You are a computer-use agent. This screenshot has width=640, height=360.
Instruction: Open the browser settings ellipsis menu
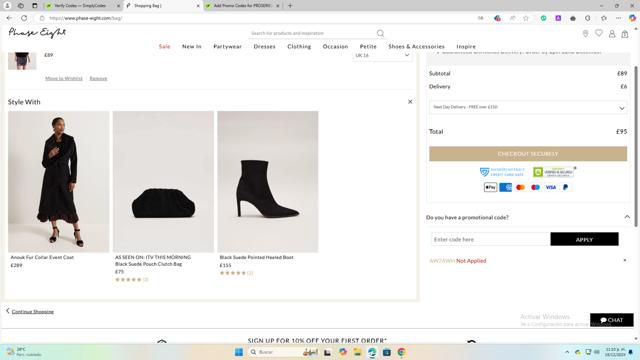pyautogui.click(x=618, y=18)
